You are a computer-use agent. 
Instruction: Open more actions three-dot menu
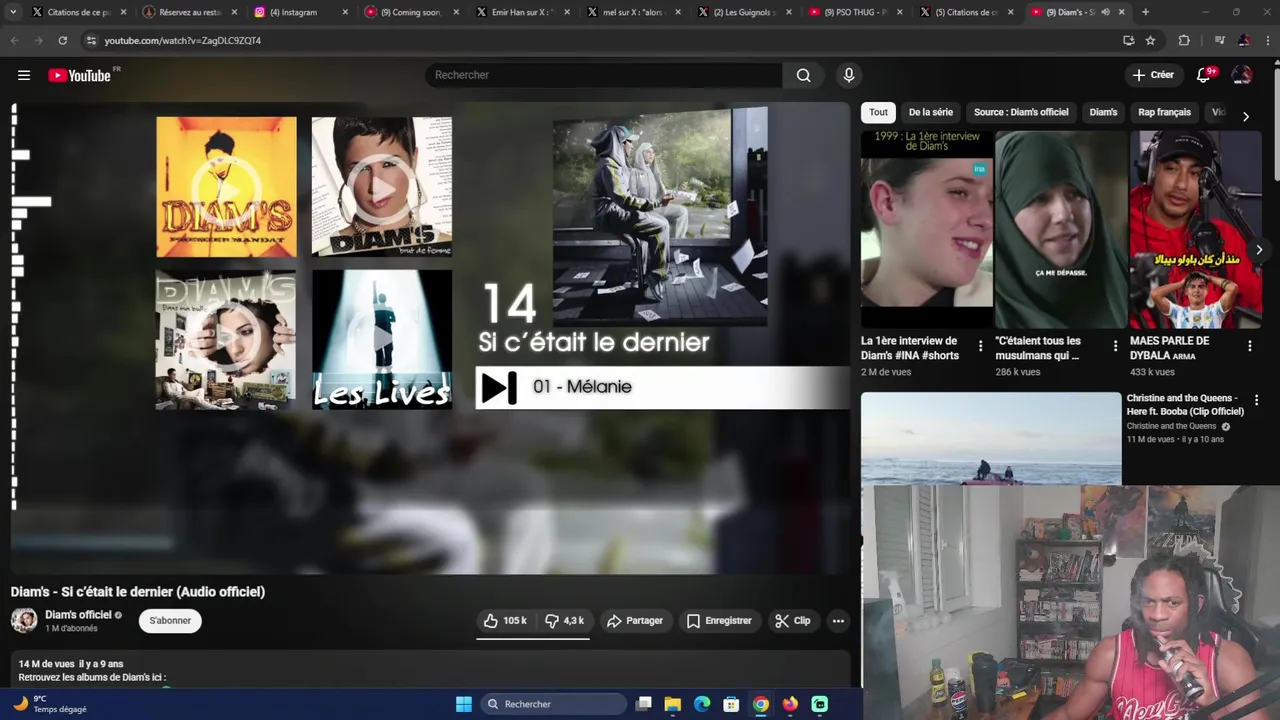[838, 621]
